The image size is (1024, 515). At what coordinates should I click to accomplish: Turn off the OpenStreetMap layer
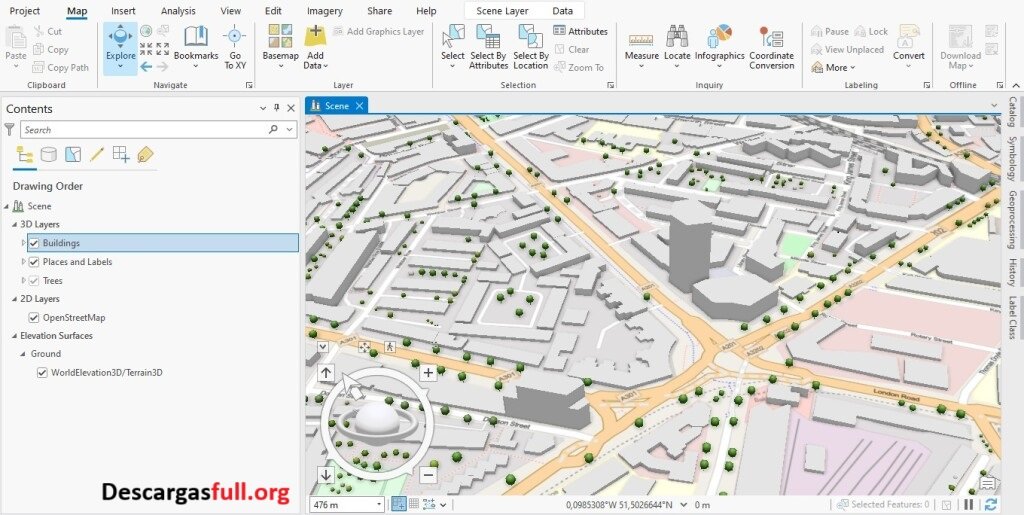click(34, 318)
